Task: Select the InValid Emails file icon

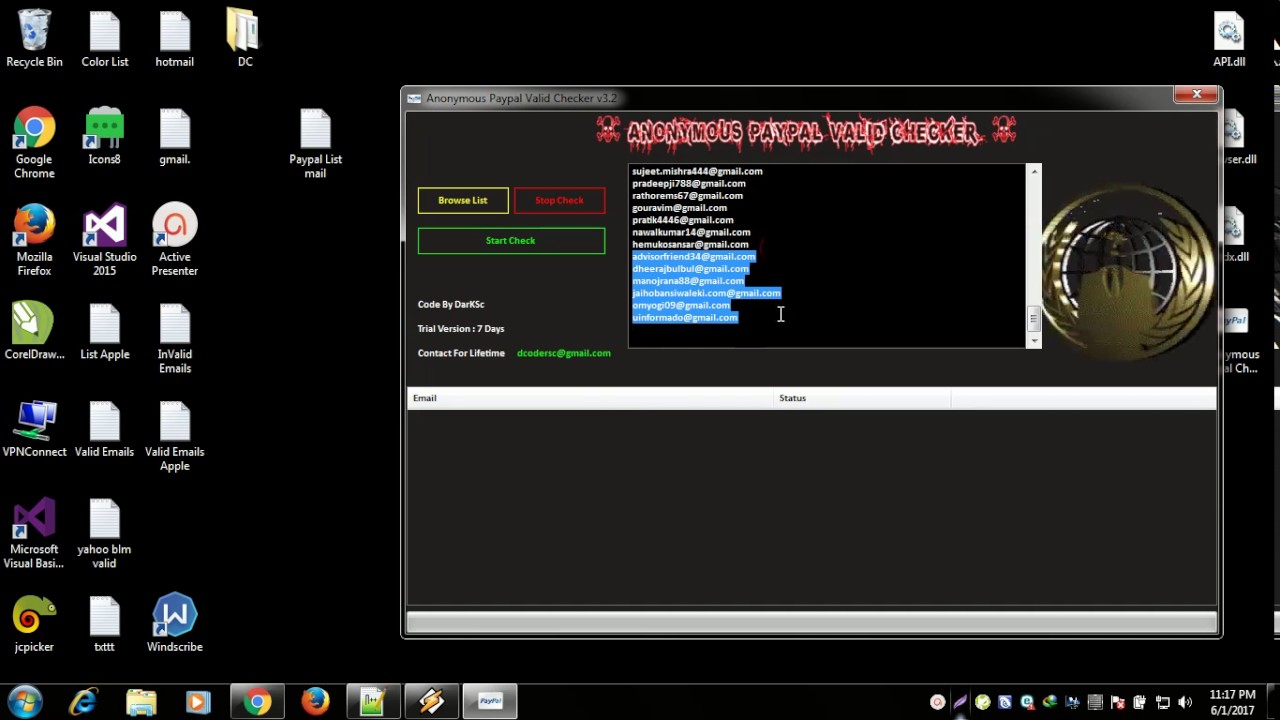Action: point(175,339)
